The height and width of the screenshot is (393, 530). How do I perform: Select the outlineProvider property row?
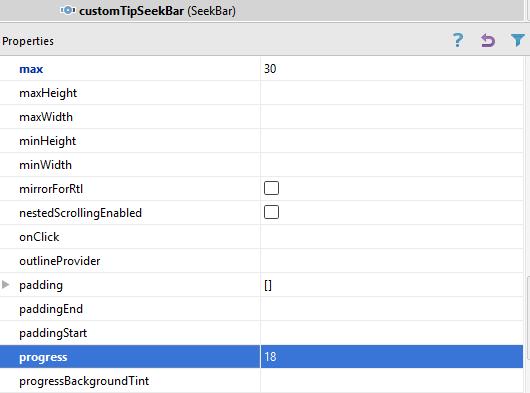pos(262,261)
